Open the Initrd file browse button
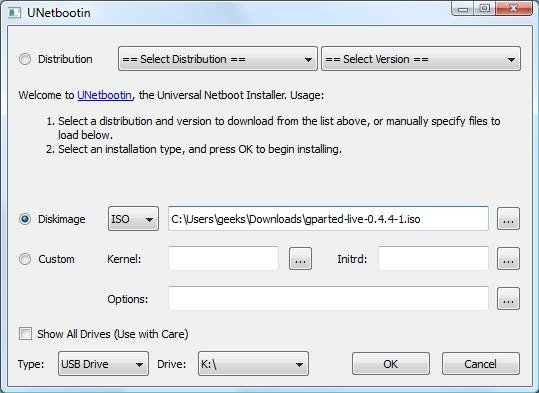Screen dimensions: 539x393 (x=508, y=259)
